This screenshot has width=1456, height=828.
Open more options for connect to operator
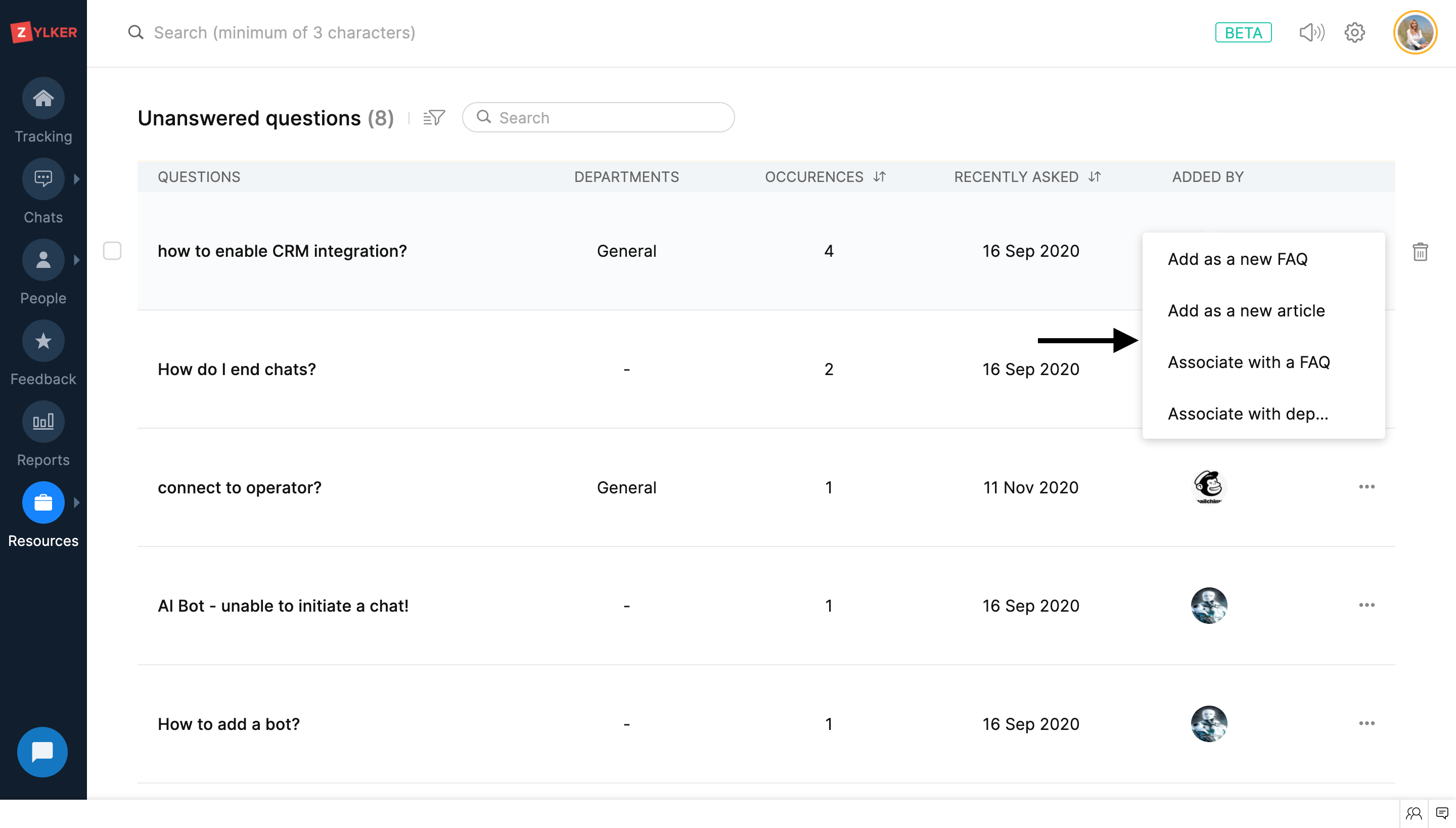(1367, 487)
